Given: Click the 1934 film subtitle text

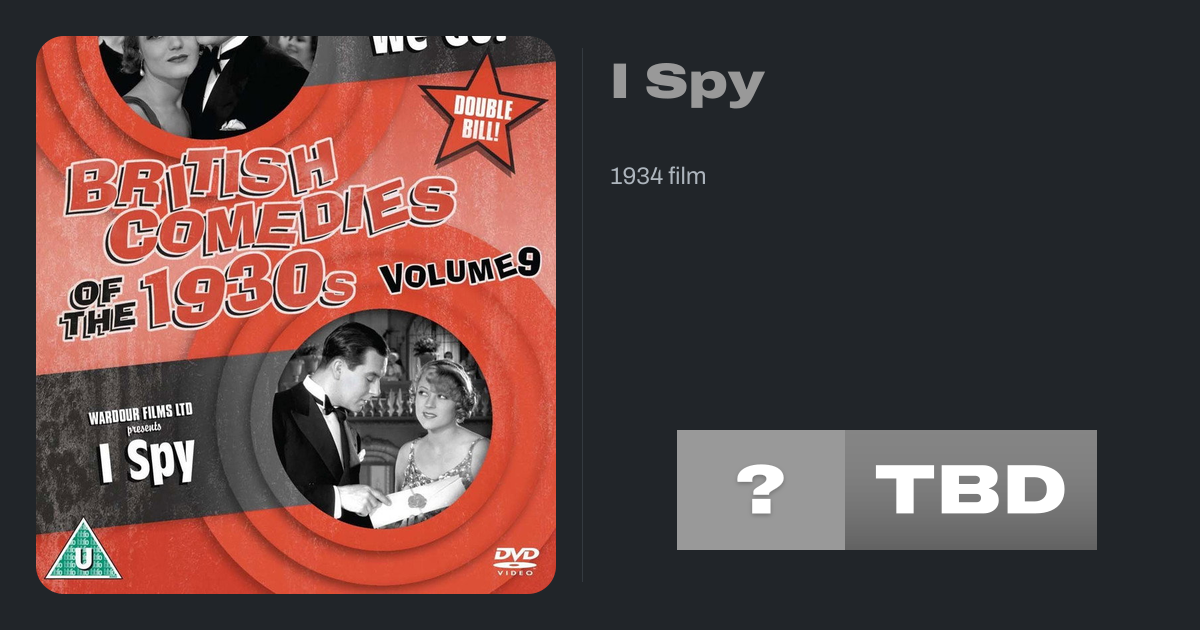Looking at the screenshot, I should 658,177.
